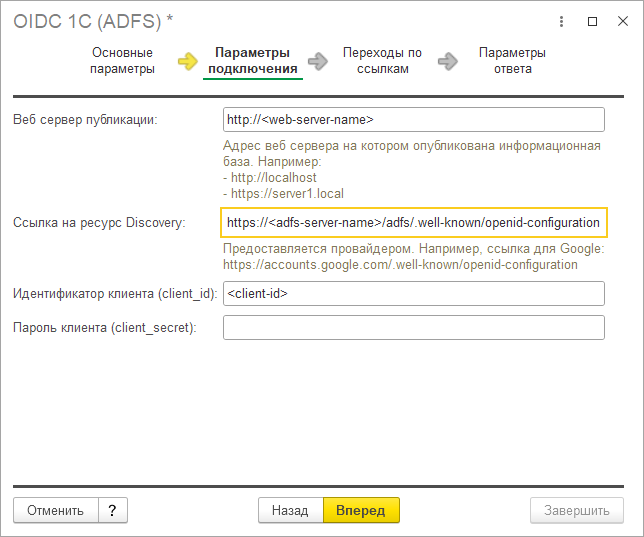
Task: Click the label Пароль клиента (client_secret):
Action: tap(105, 328)
